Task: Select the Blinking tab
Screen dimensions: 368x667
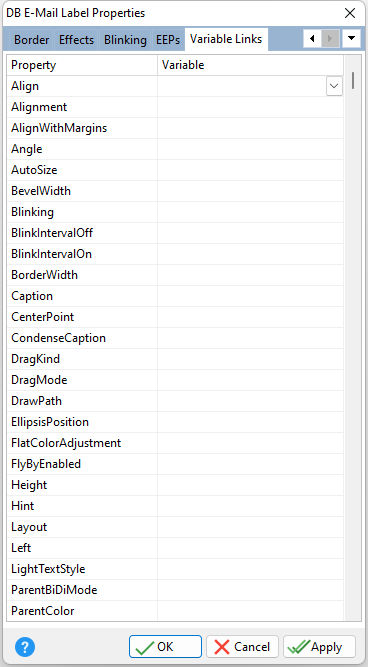Action: [x=125, y=40]
